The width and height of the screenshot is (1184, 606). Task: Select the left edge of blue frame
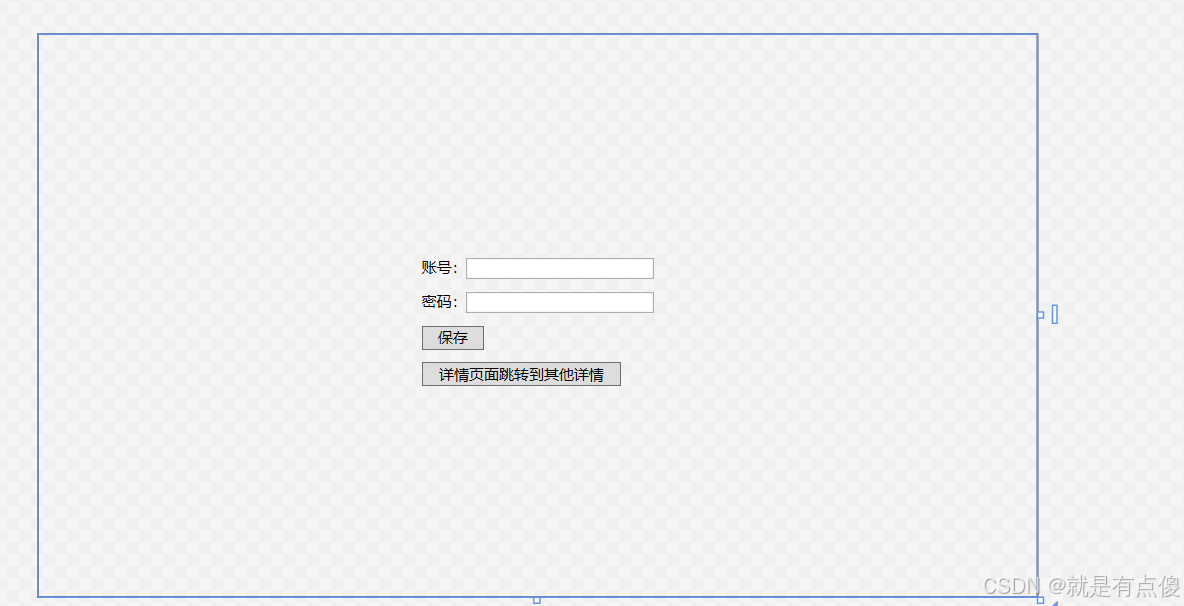pyautogui.click(x=38, y=315)
